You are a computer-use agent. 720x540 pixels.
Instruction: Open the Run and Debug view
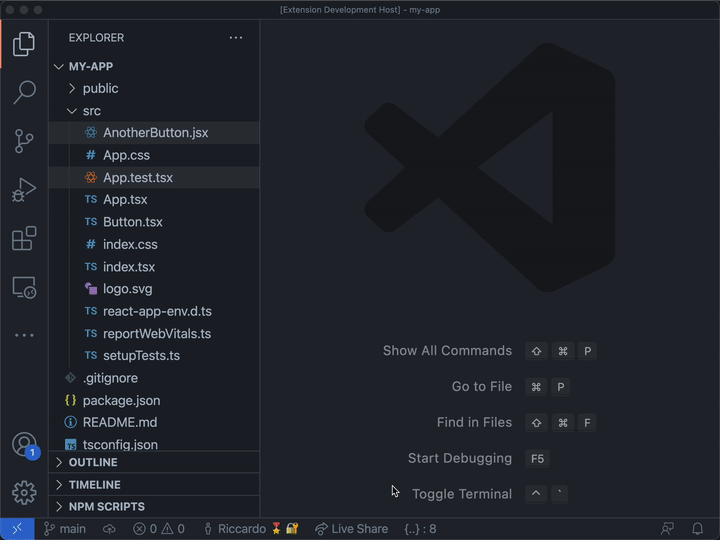[x=24, y=190]
